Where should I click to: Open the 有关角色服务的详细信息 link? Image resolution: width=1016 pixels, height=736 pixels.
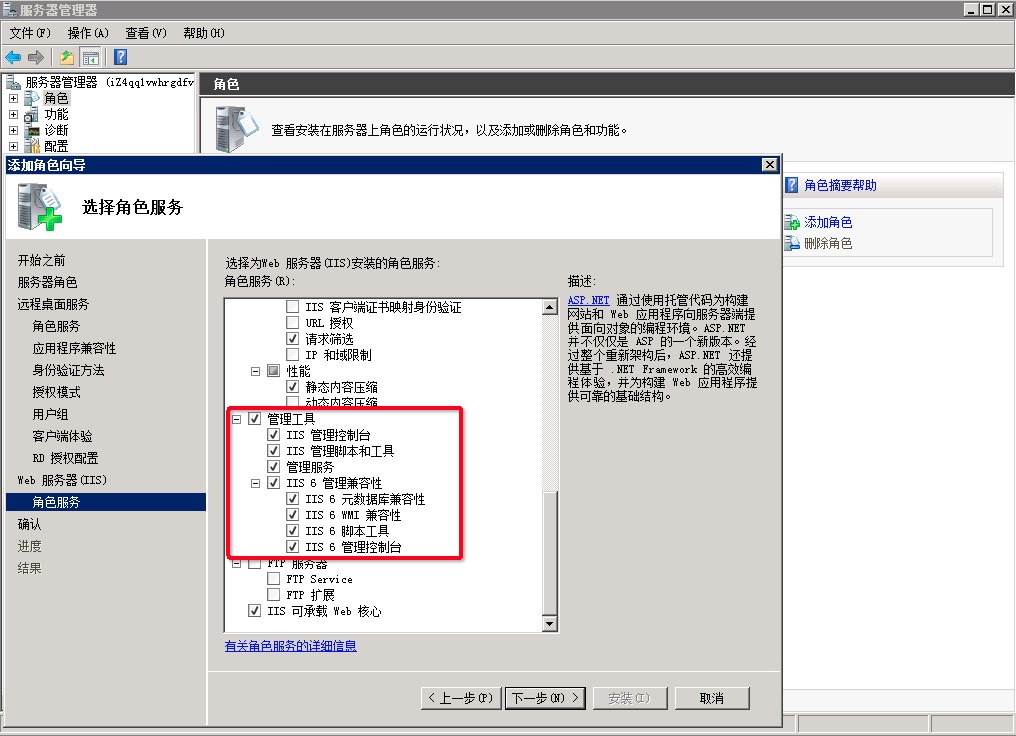[x=290, y=646]
